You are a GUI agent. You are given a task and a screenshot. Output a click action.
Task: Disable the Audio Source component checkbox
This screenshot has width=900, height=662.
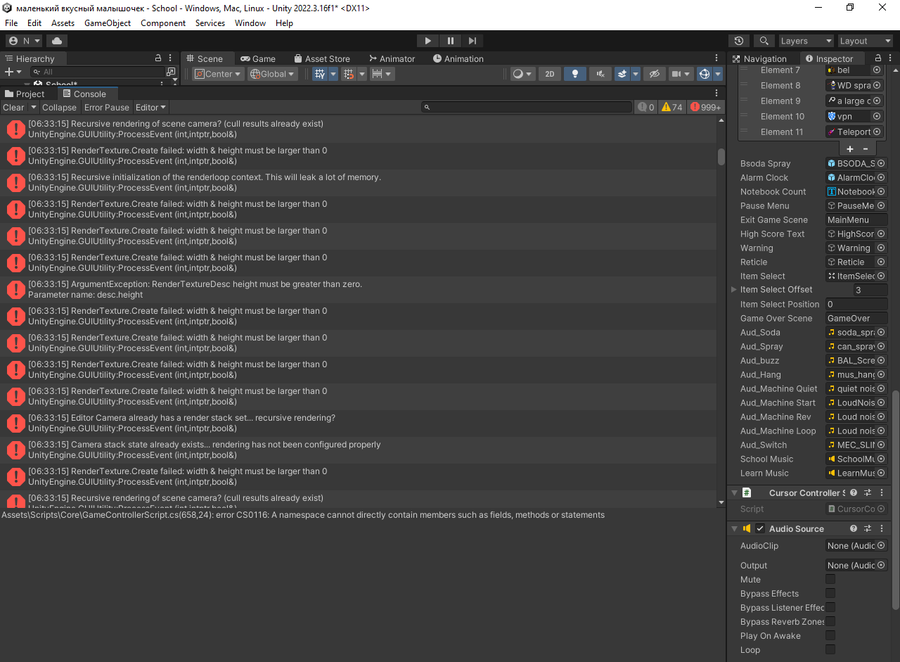(x=760, y=529)
